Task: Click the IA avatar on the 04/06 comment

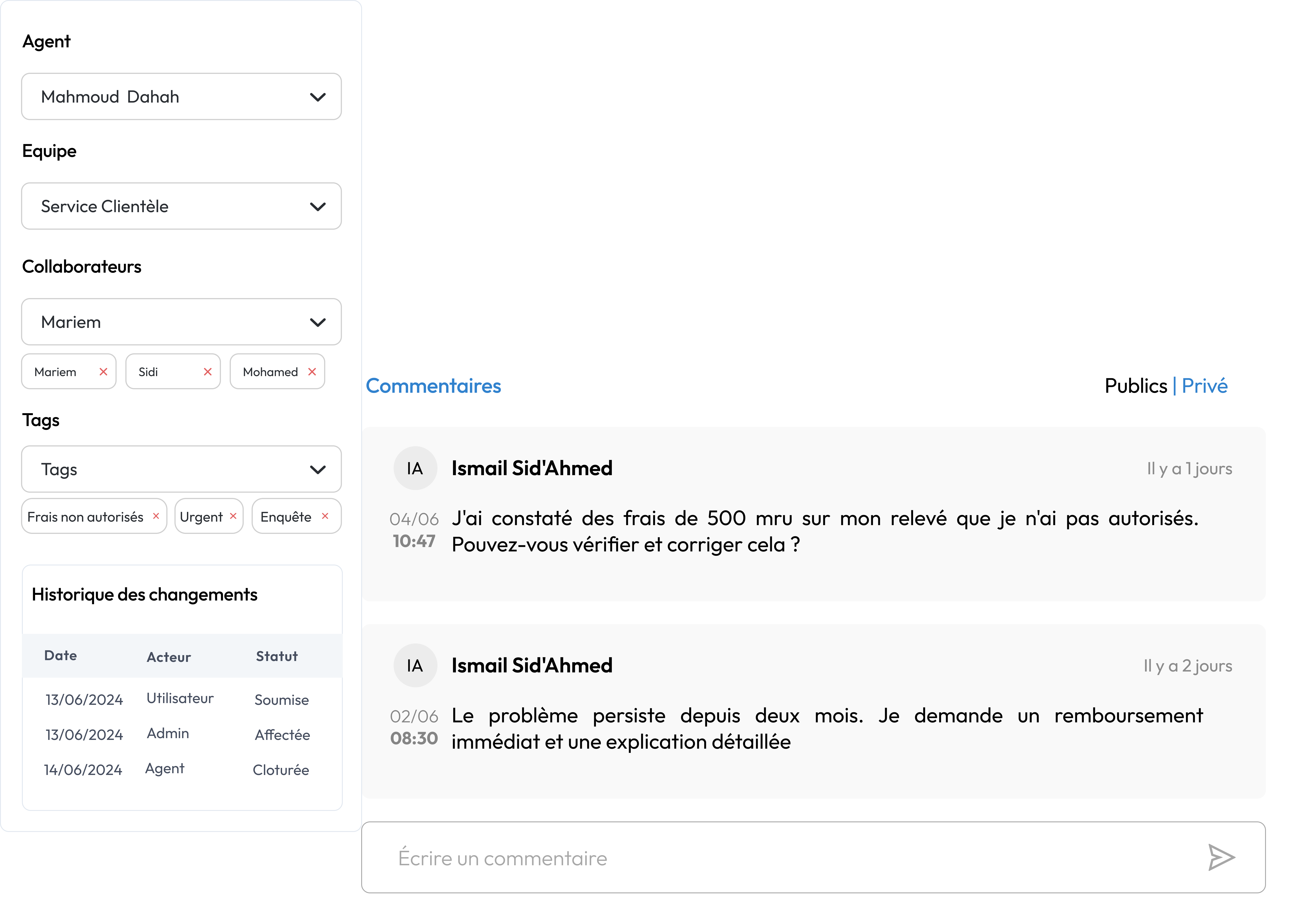Action: (x=415, y=468)
